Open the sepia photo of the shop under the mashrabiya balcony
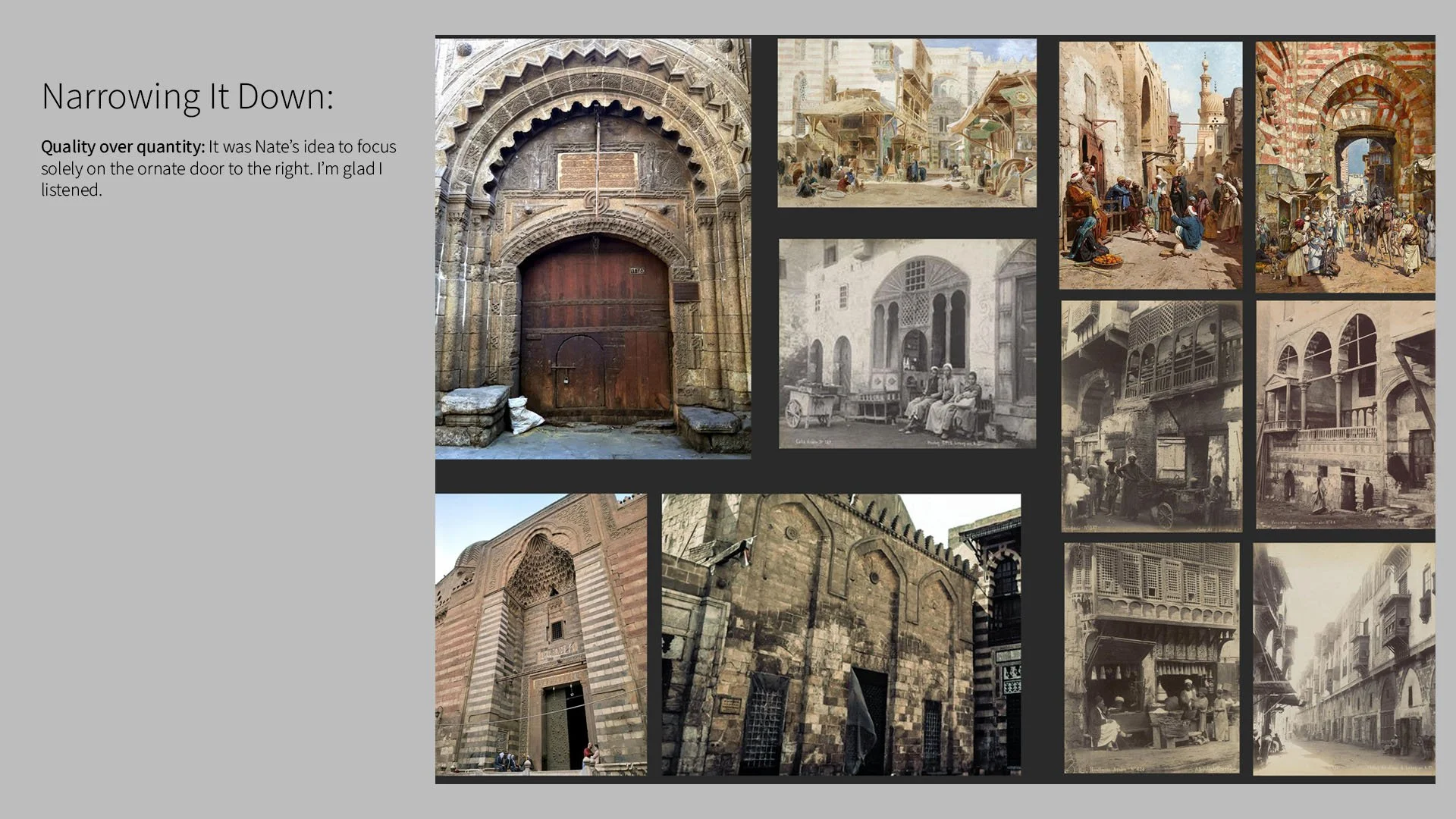 1151,658
